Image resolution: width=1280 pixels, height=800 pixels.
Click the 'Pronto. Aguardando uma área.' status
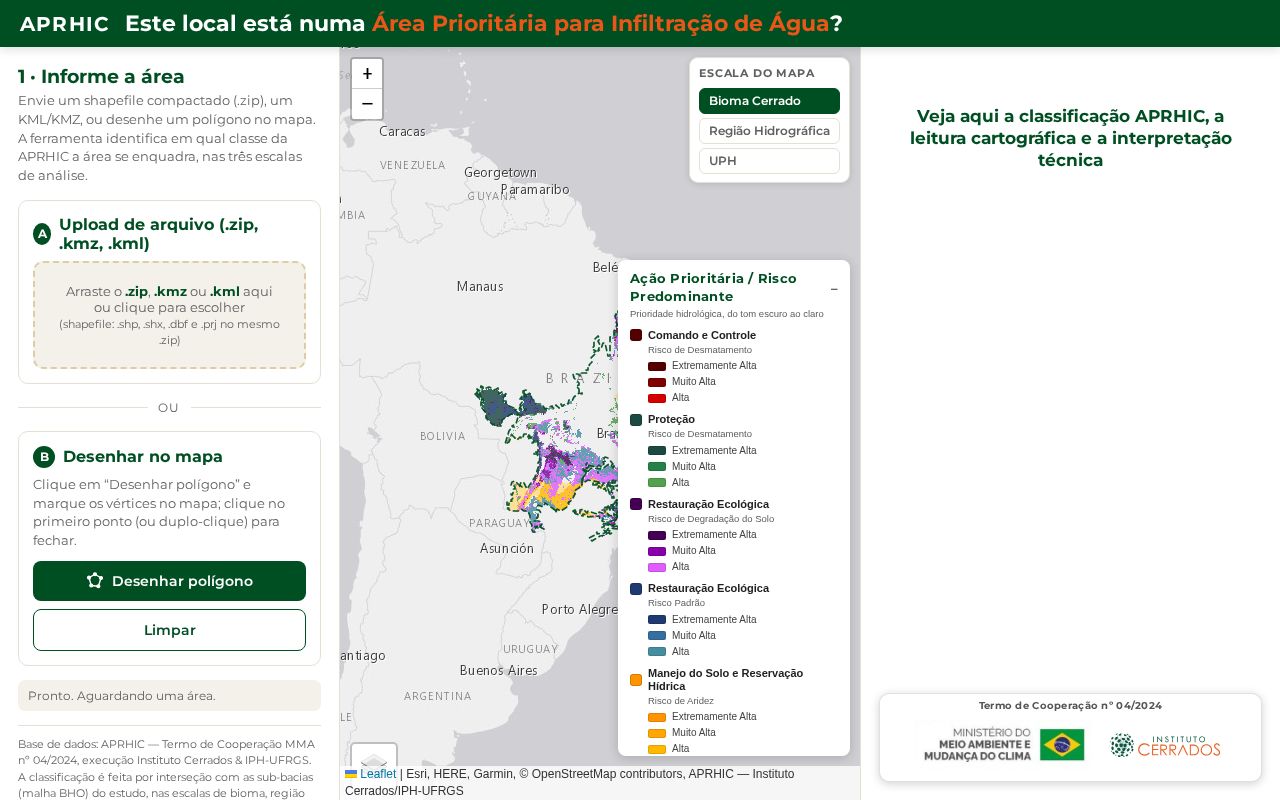(169, 695)
